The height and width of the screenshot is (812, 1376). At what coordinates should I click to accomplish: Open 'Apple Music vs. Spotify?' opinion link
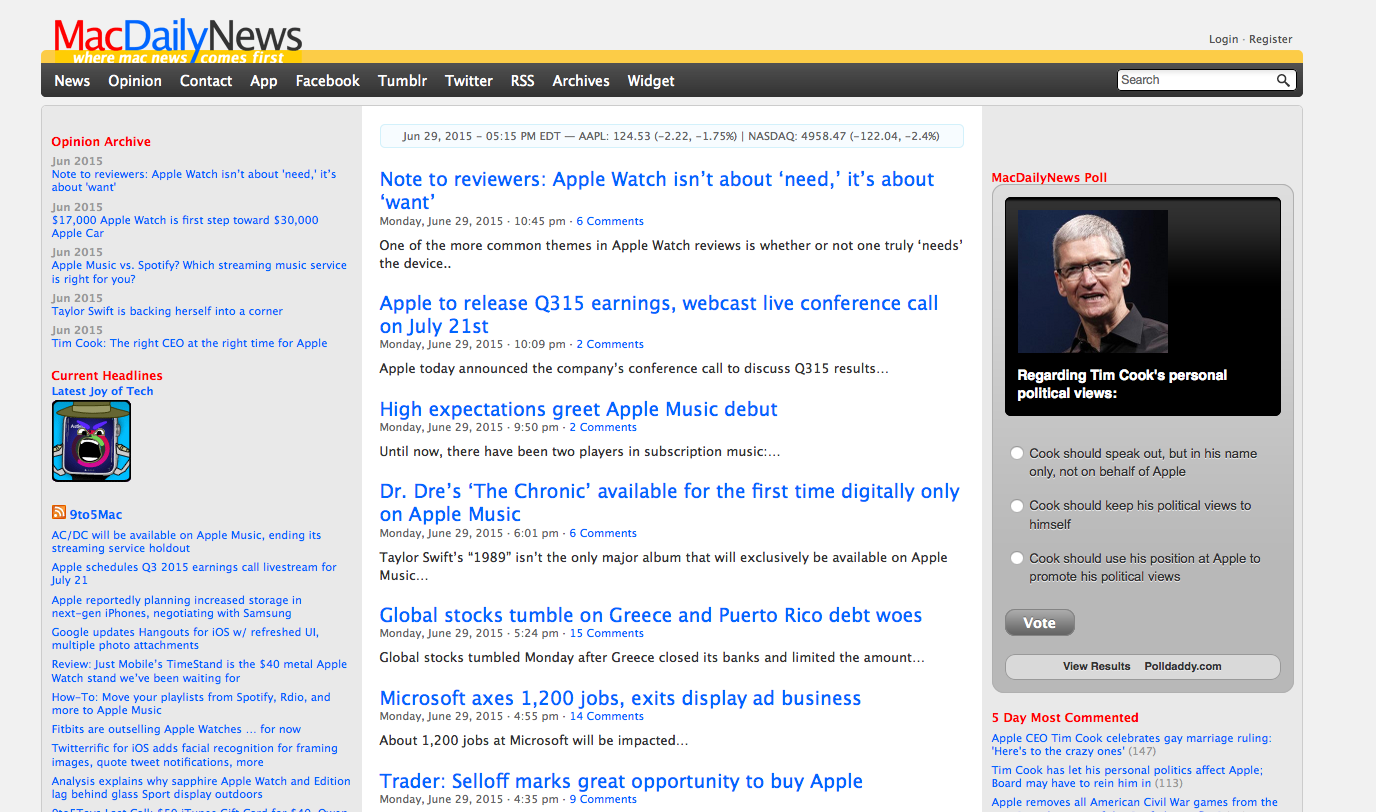coord(199,272)
